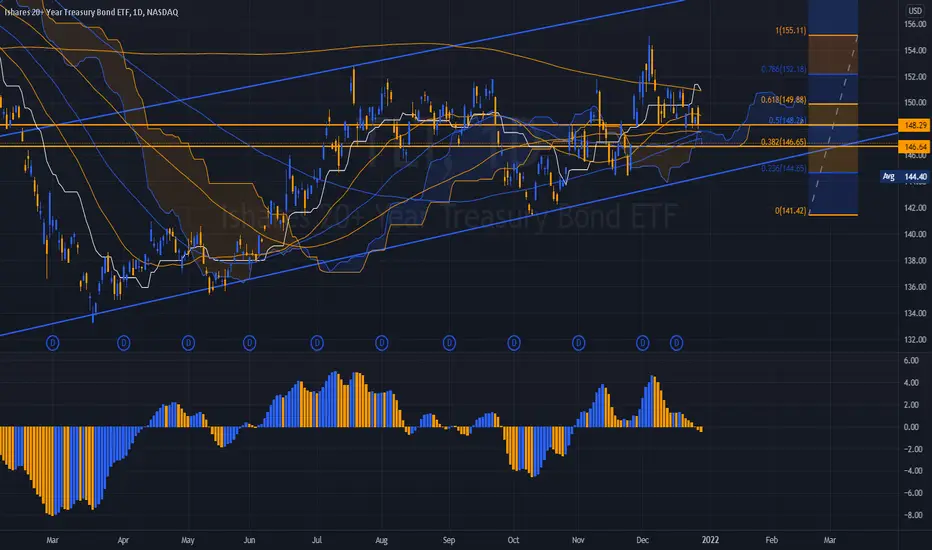Select the 138.00 price scale value
The width and height of the screenshot is (932, 550).
coord(915,260)
